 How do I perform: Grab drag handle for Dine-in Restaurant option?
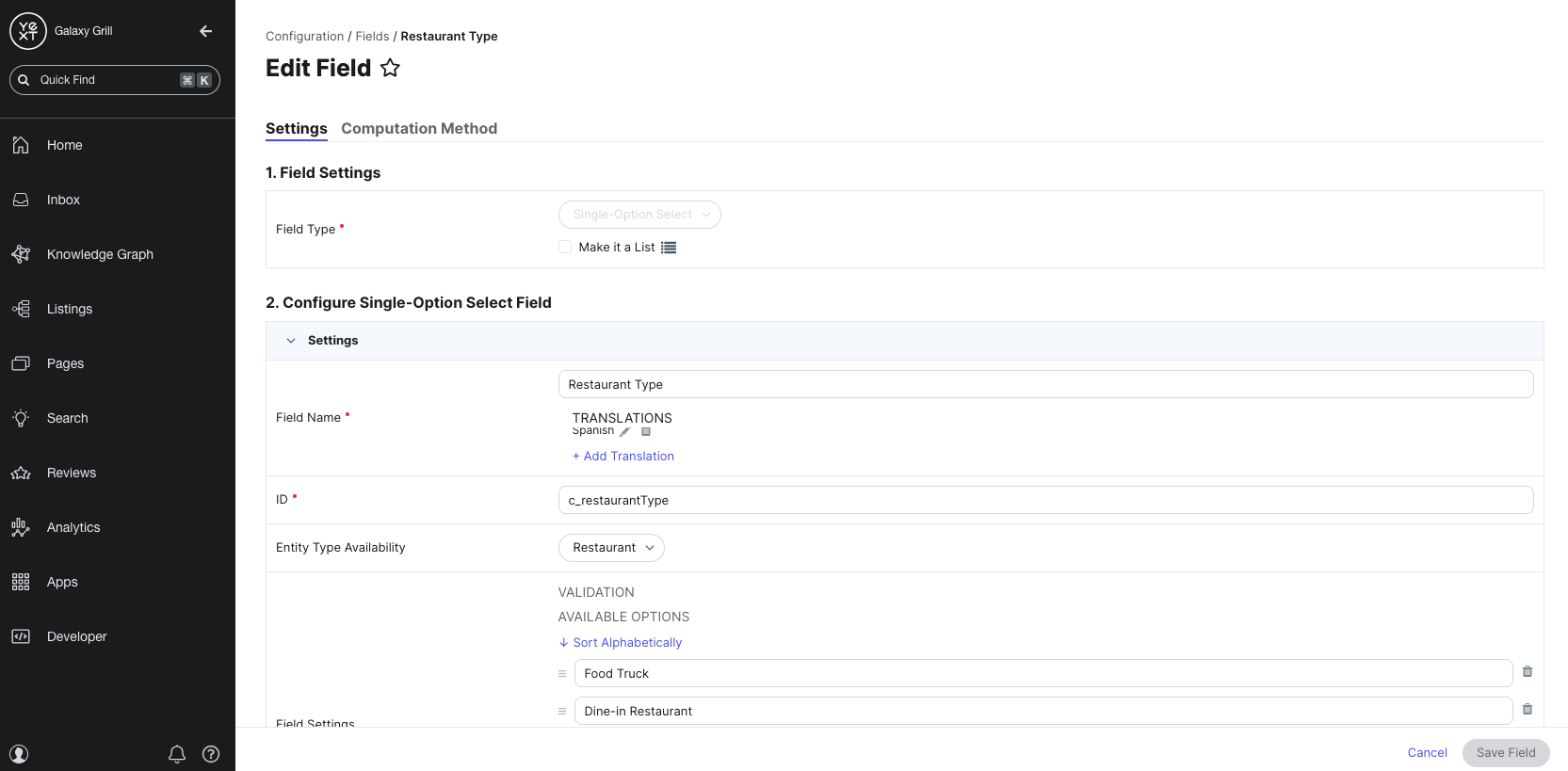point(562,712)
